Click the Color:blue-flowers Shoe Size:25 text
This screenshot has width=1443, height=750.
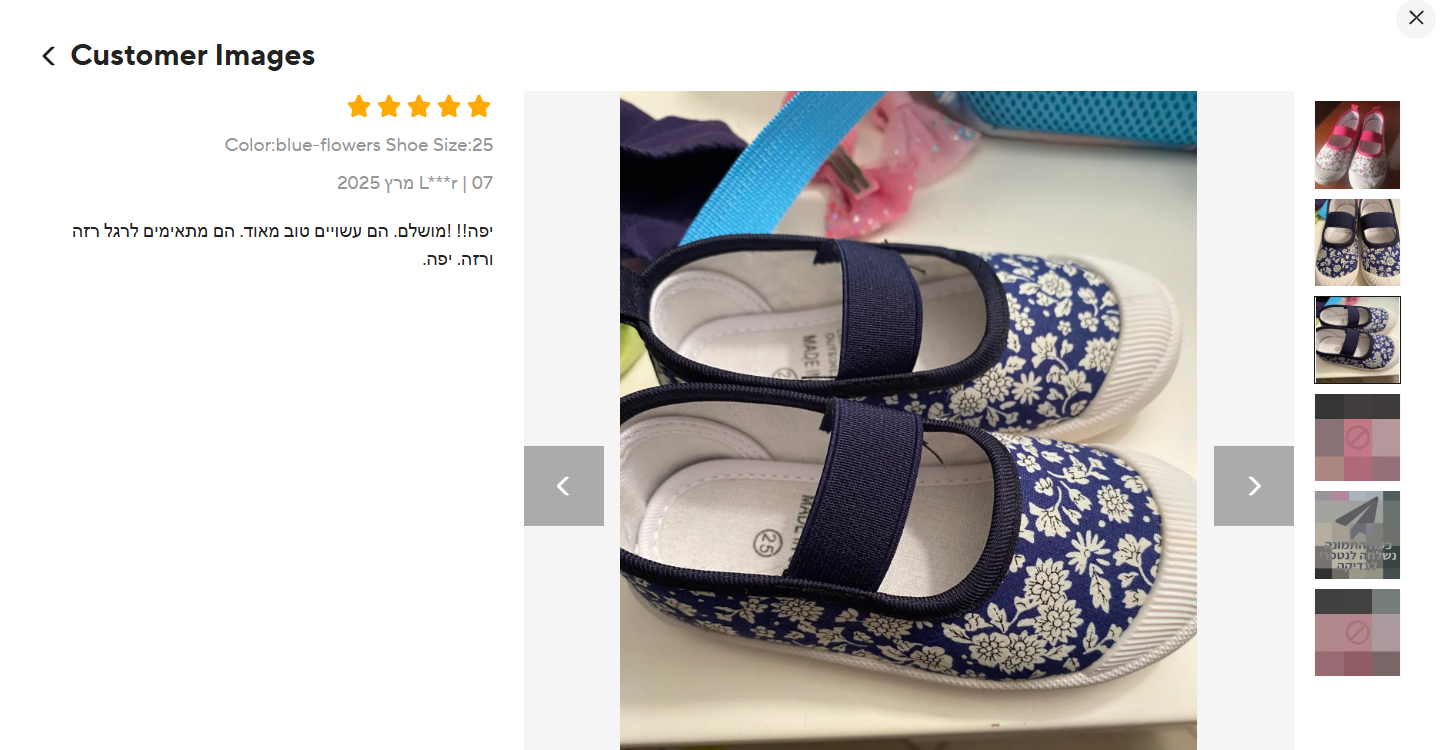359,145
